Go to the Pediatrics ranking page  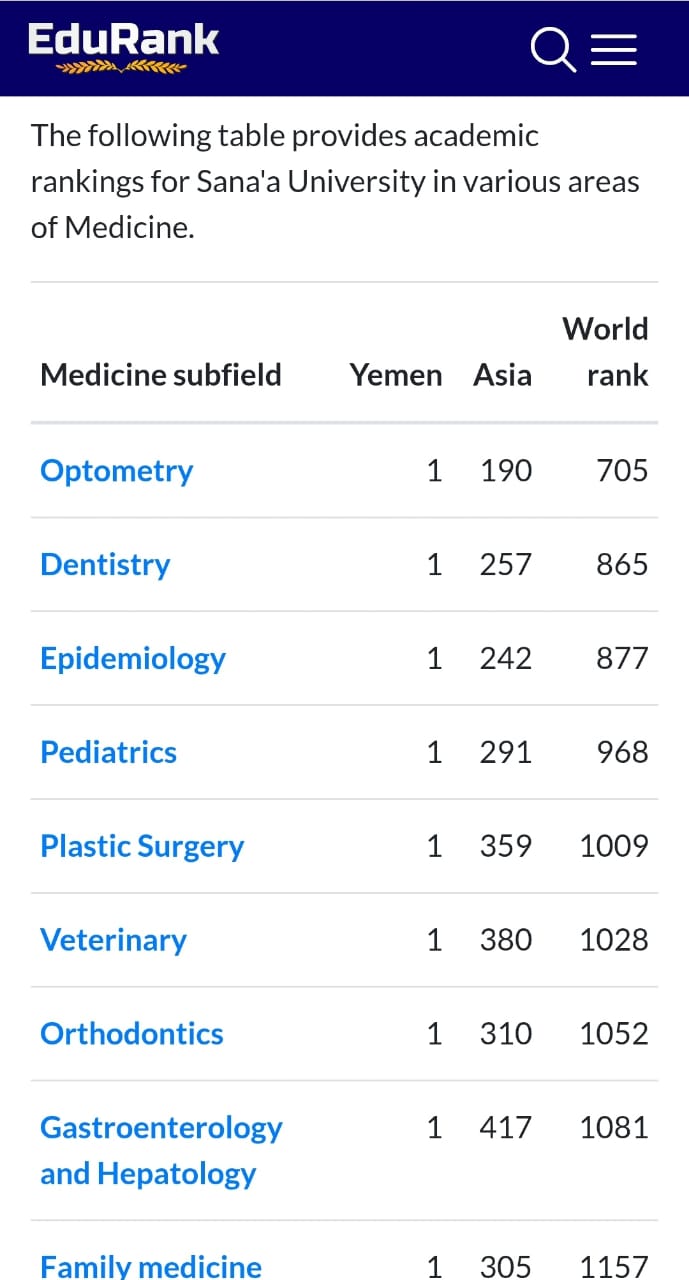(108, 753)
